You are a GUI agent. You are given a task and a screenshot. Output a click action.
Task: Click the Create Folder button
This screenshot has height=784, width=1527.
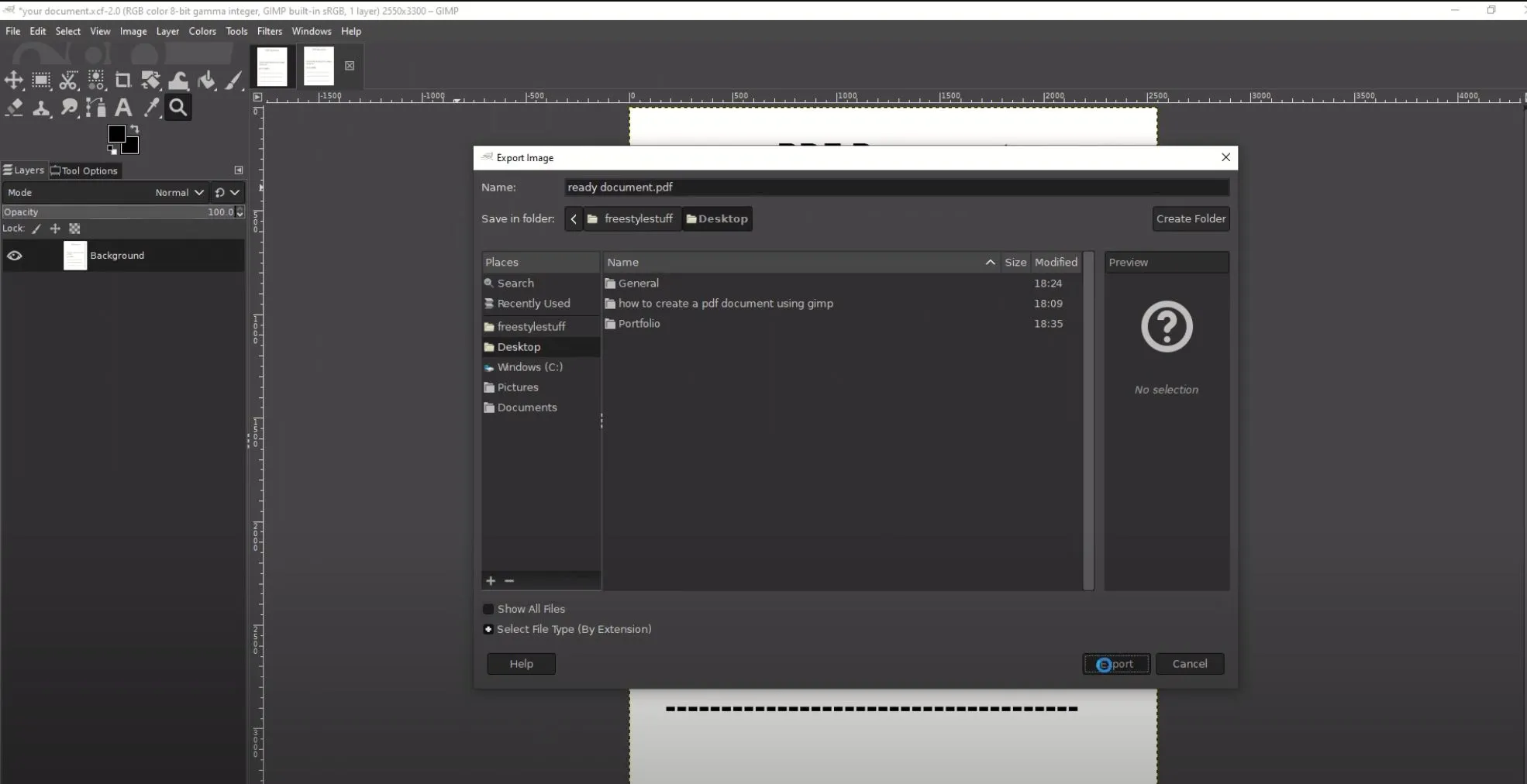pos(1191,218)
